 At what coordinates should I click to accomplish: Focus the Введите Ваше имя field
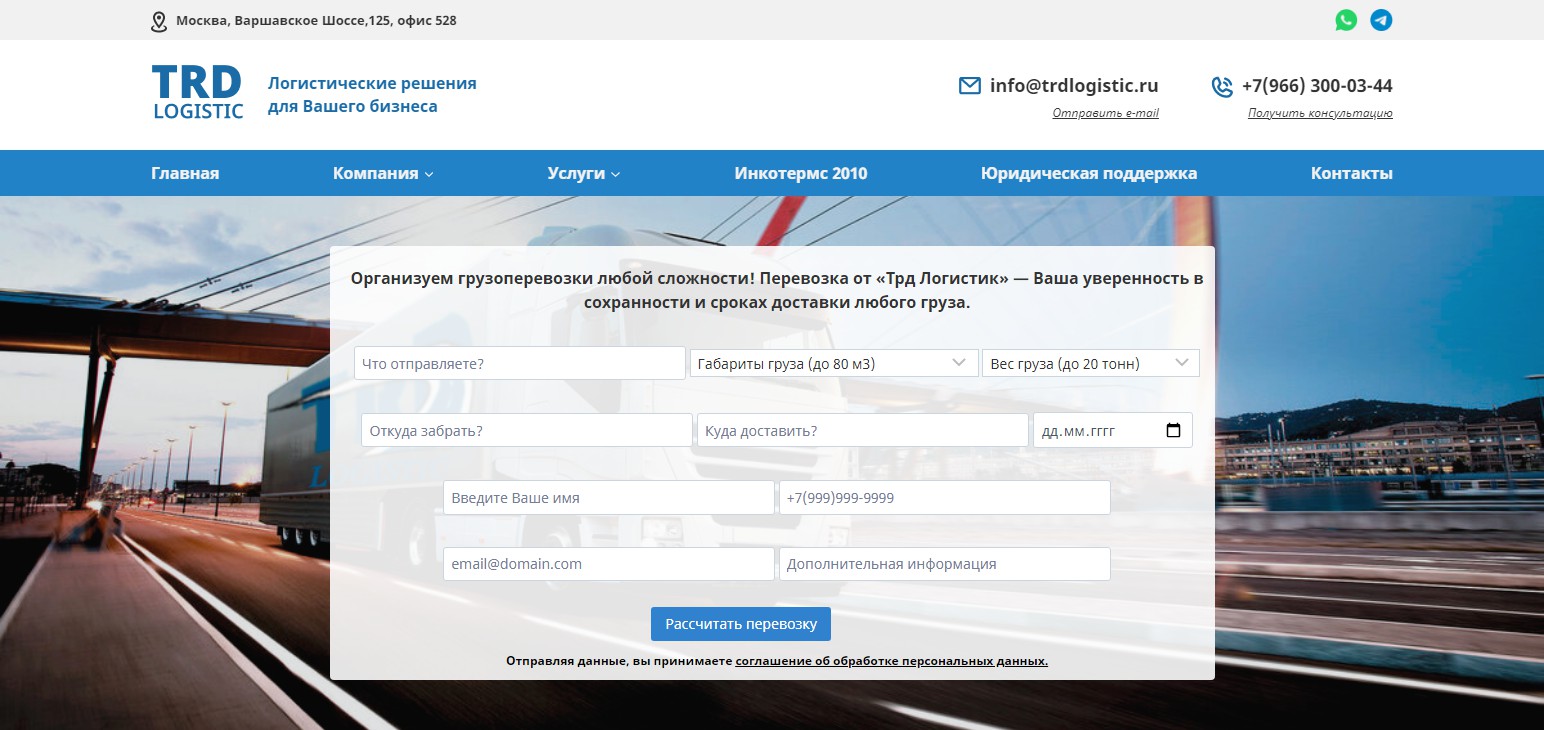[609, 497]
